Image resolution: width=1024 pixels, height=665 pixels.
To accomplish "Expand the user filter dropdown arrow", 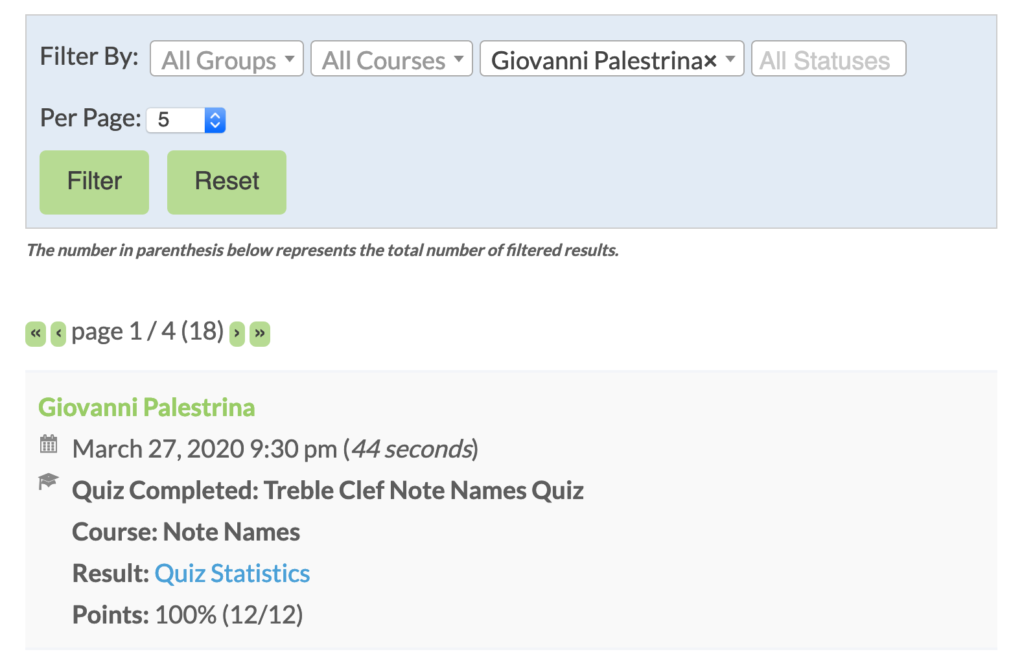I will pos(732,60).
